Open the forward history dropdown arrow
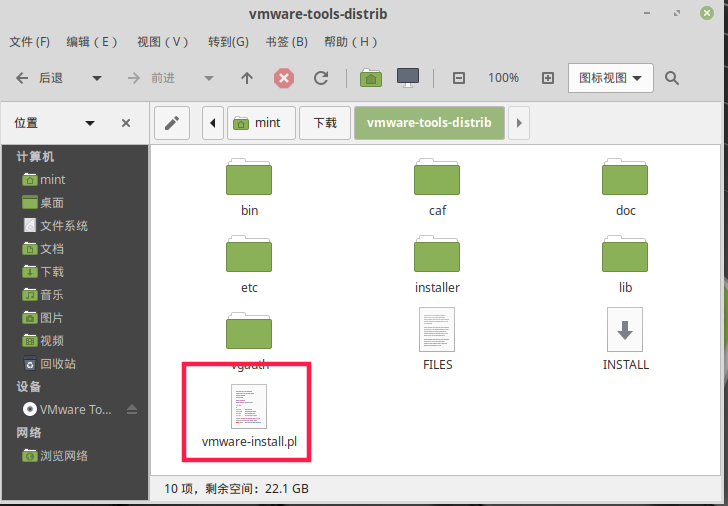 (x=209, y=78)
